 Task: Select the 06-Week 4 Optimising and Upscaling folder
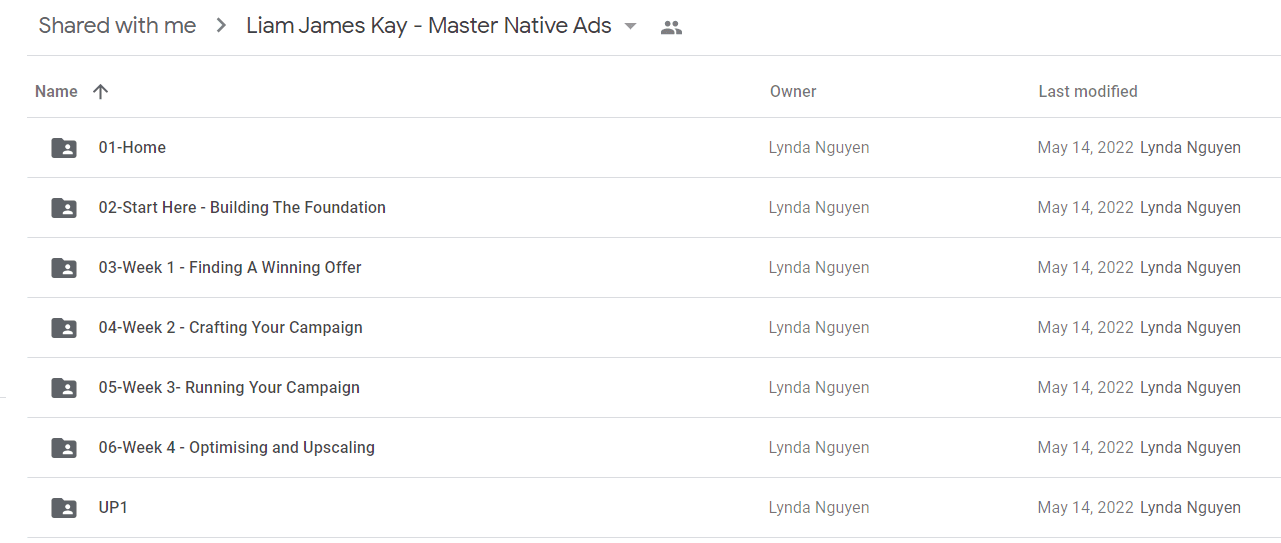(654, 448)
